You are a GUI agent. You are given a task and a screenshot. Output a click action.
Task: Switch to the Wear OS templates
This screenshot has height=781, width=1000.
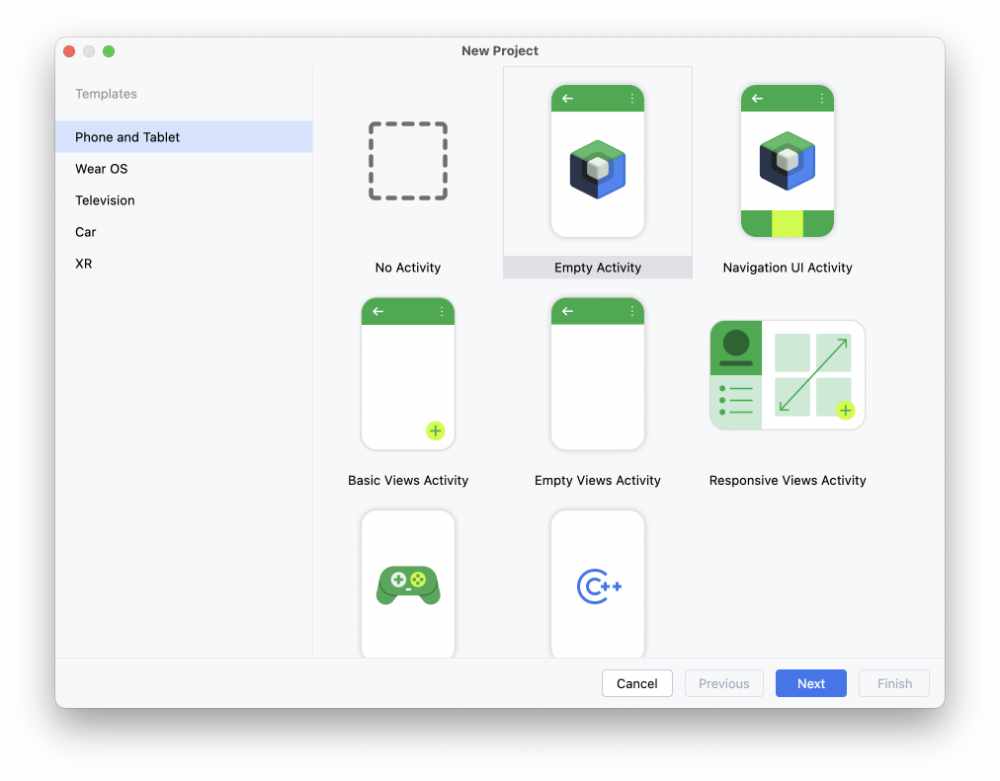[102, 169]
